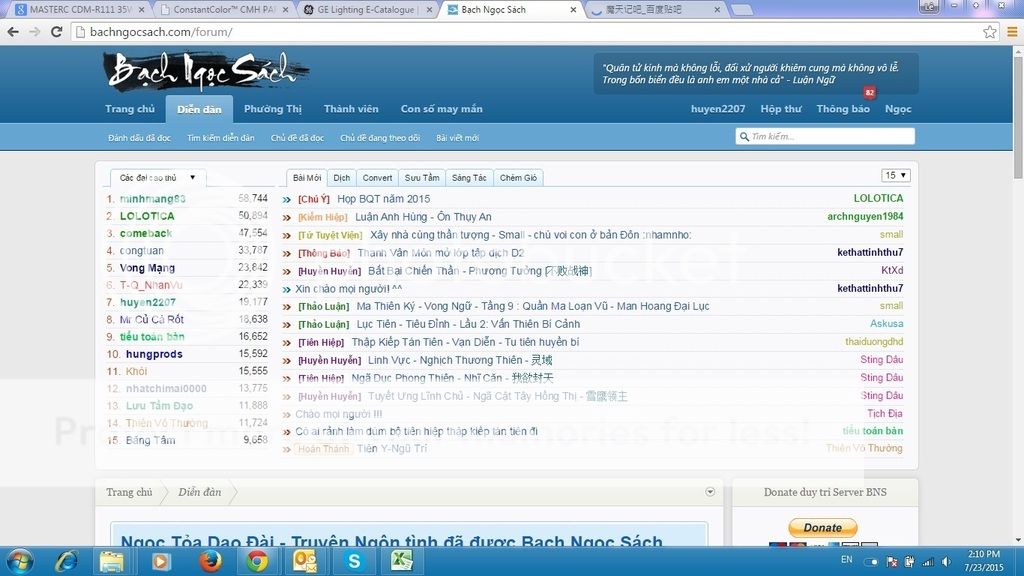The width and height of the screenshot is (1024, 576).
Task: Click the PayPal Donate button
Action: click(x=823, y=527)
